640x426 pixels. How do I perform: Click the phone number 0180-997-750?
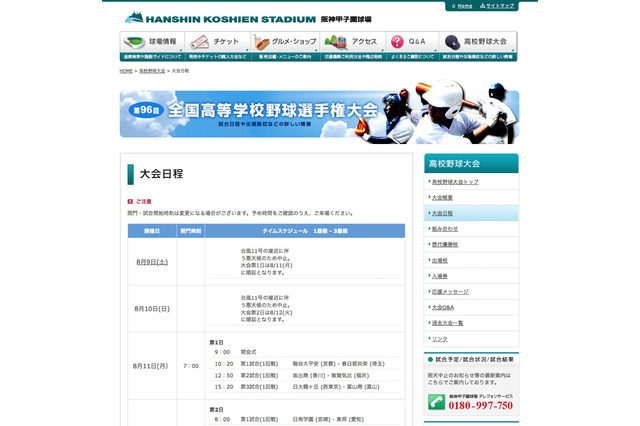(x=480, y=406)
